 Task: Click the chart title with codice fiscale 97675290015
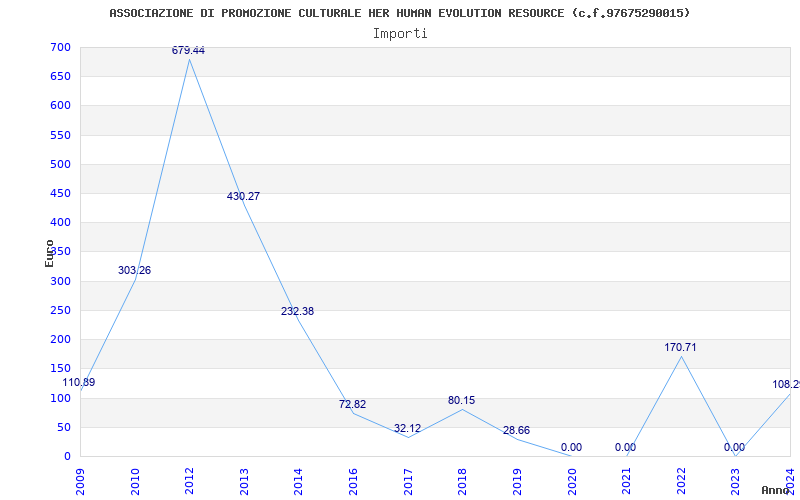(x=399, y=13)
